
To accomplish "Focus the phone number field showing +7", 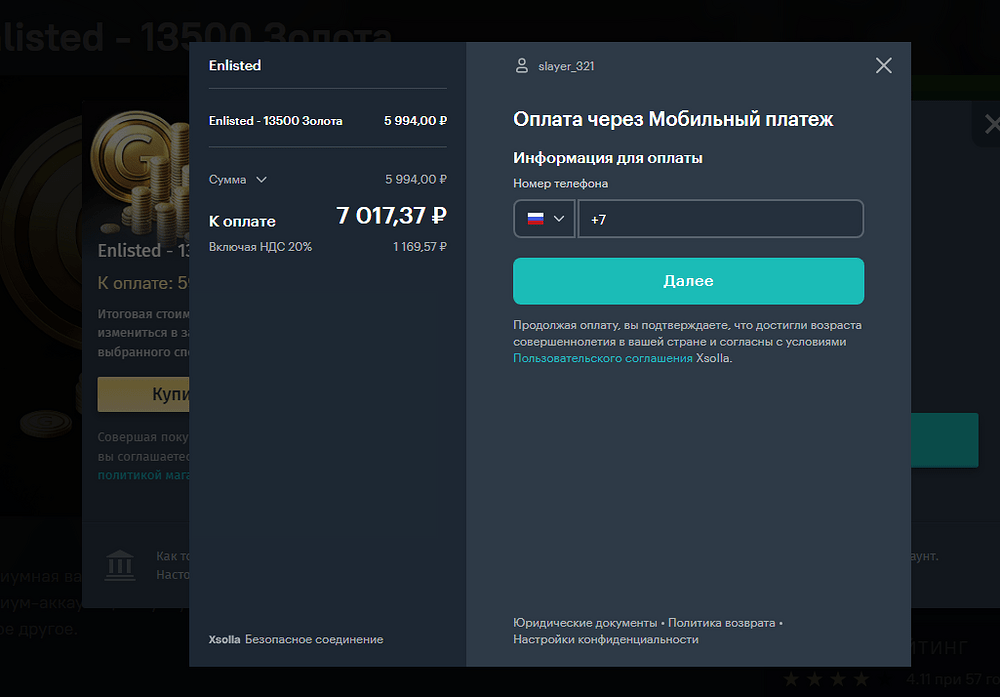I will click(x=721, y=219).
